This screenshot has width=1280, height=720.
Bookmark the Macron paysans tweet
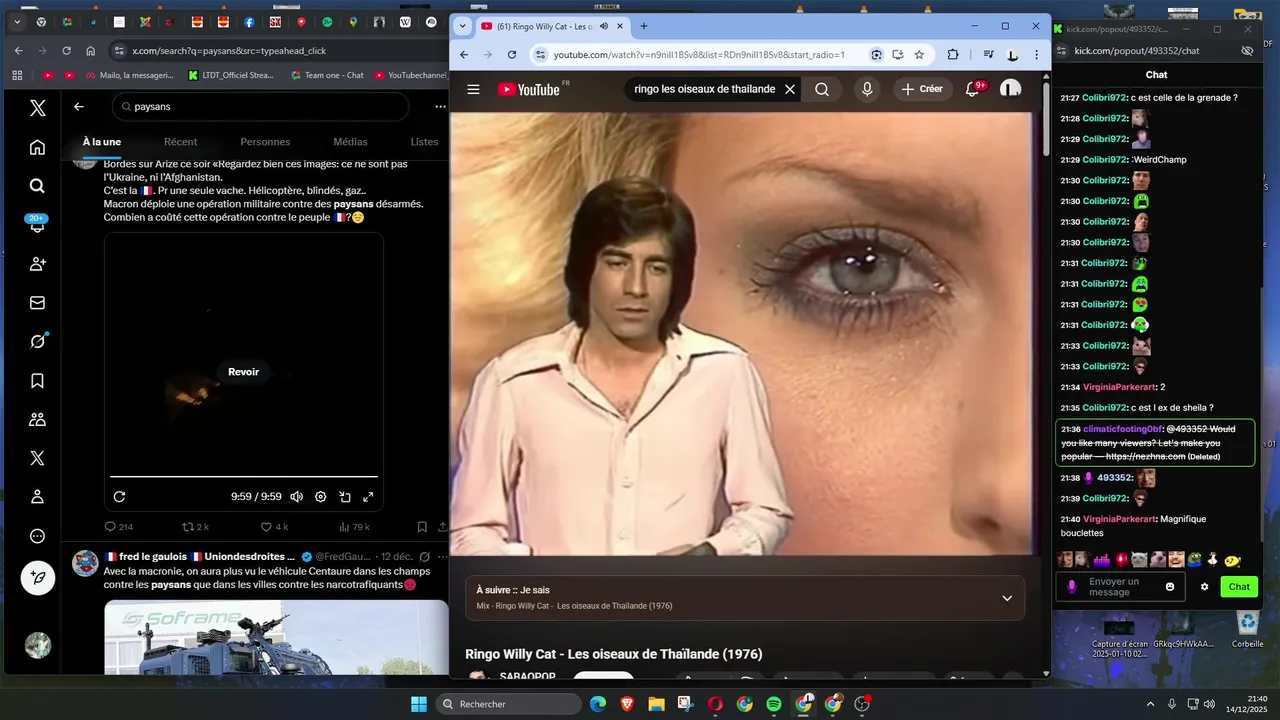pos(422,527)
